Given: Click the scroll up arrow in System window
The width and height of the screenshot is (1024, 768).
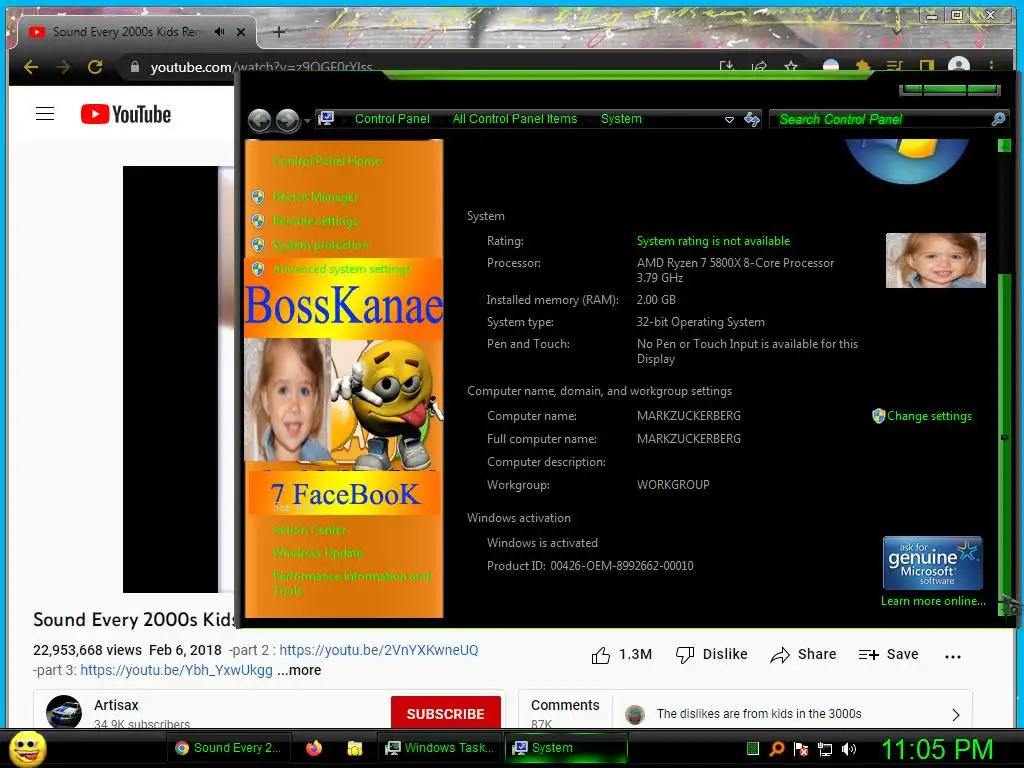Looking at the screenshot, I should point(1004,145).
